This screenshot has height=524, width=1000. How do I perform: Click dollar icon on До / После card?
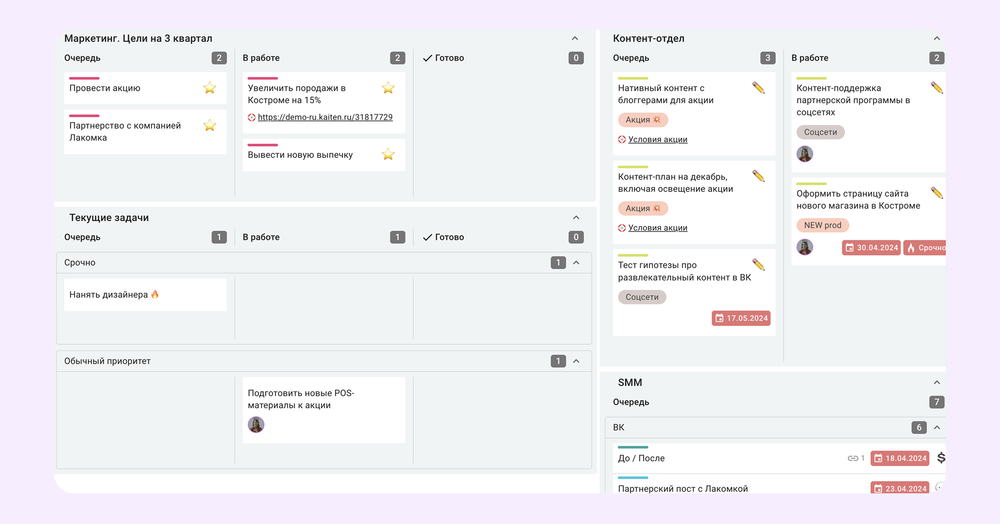(940, 458)
